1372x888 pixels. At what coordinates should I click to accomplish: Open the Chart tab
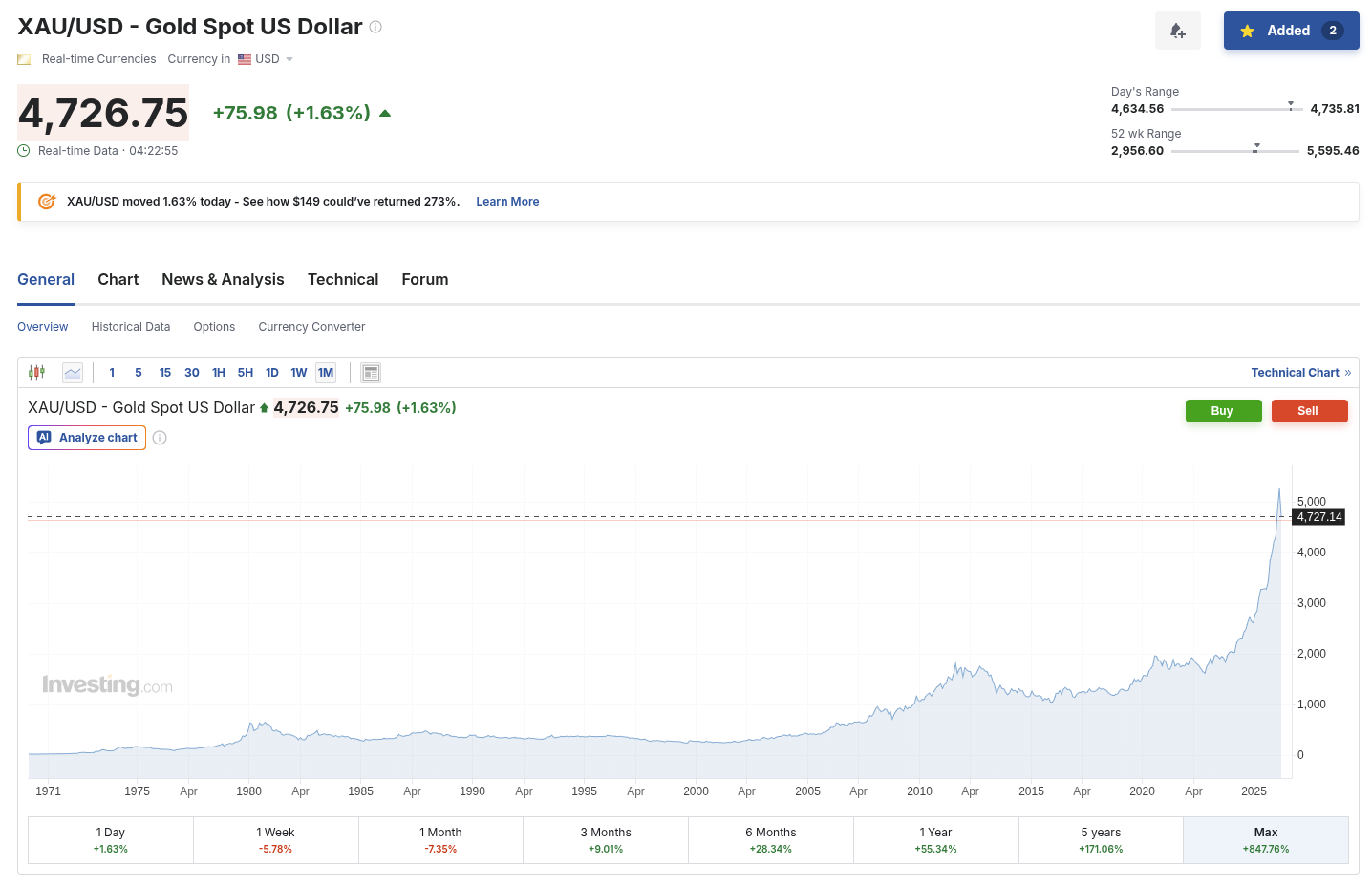(118, 279)
